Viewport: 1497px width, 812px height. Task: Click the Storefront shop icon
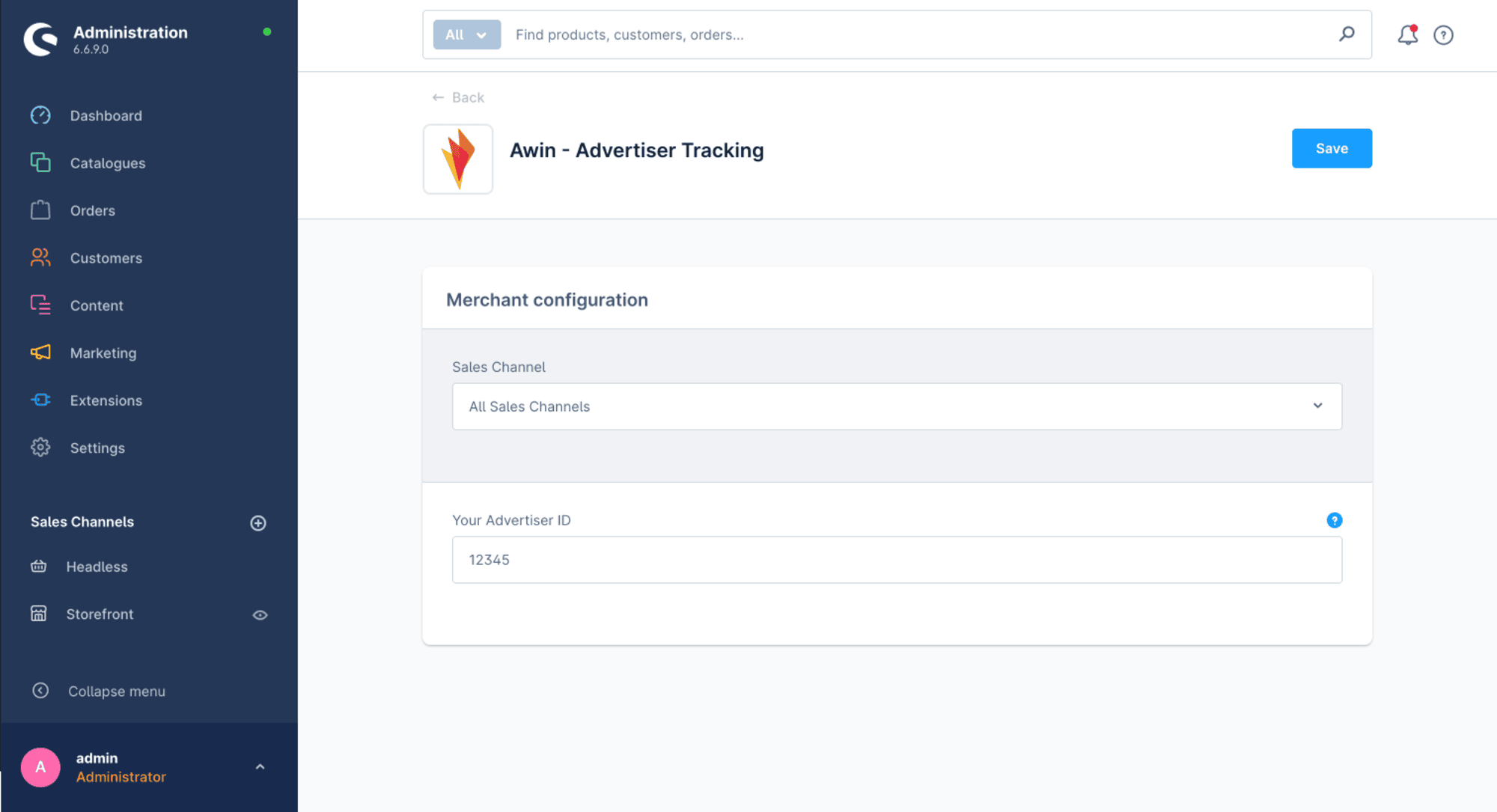coord(39,614)
